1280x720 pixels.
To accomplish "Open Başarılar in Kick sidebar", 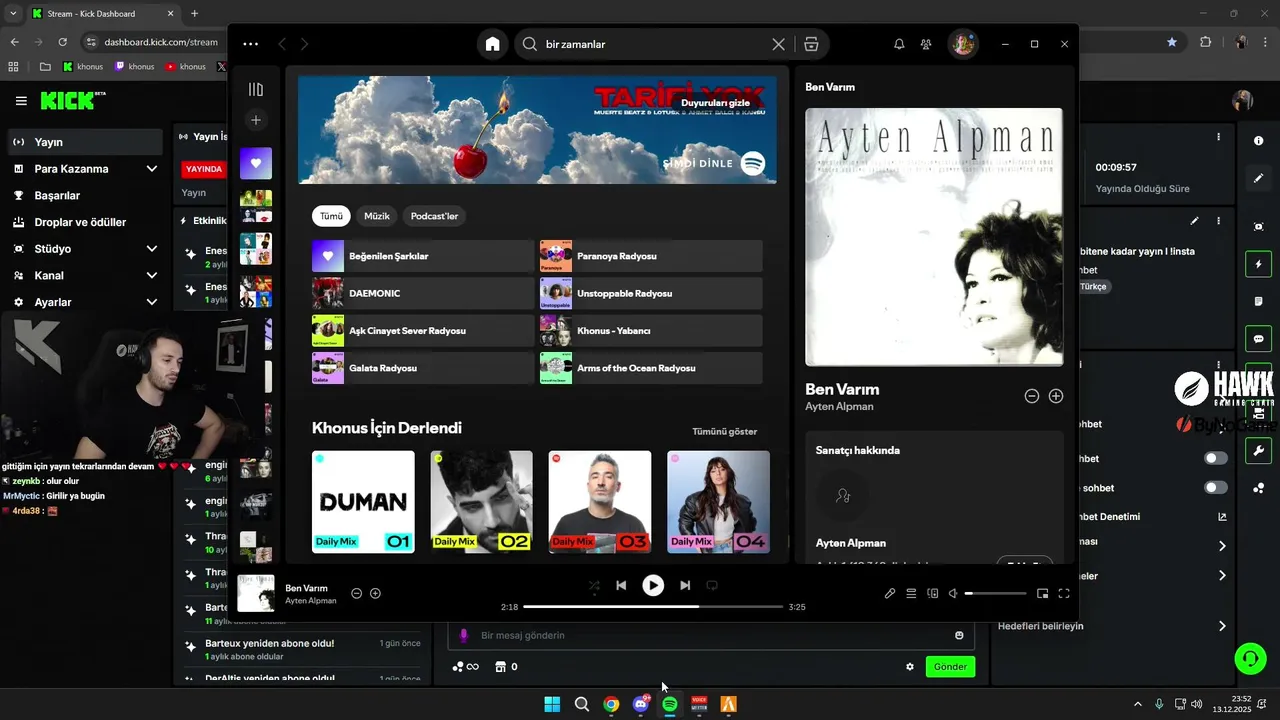I will tap(84, 196).
